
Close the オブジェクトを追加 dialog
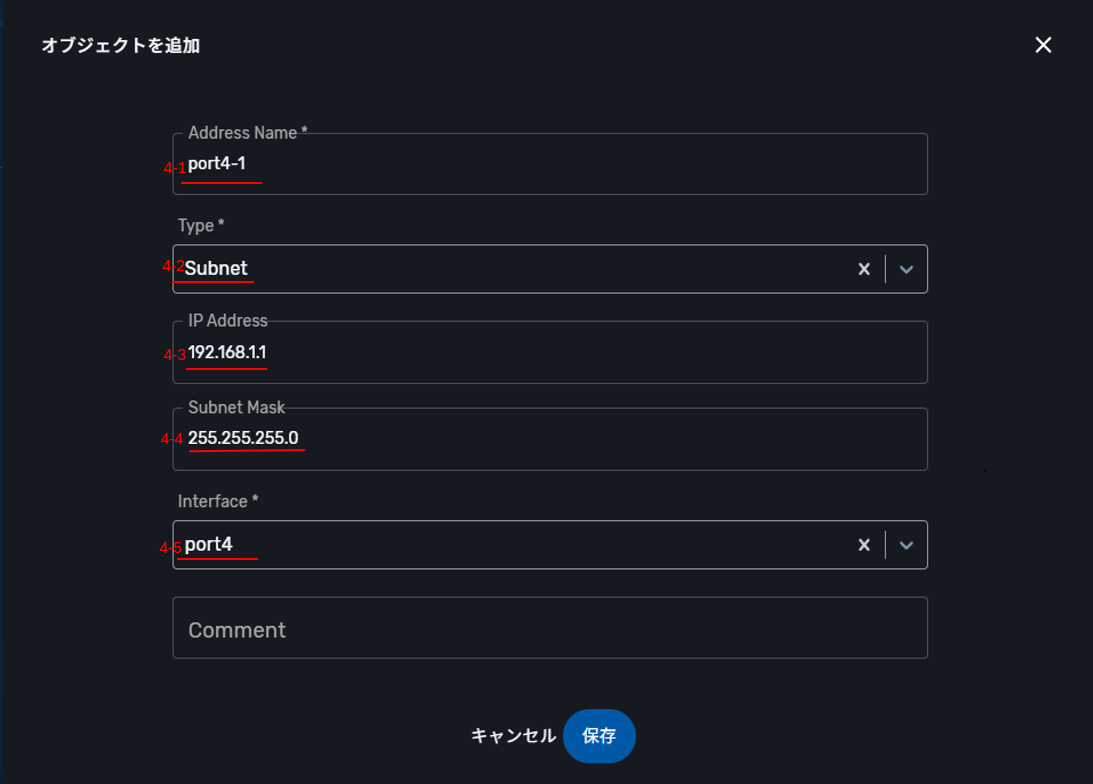click(1043, 45)
